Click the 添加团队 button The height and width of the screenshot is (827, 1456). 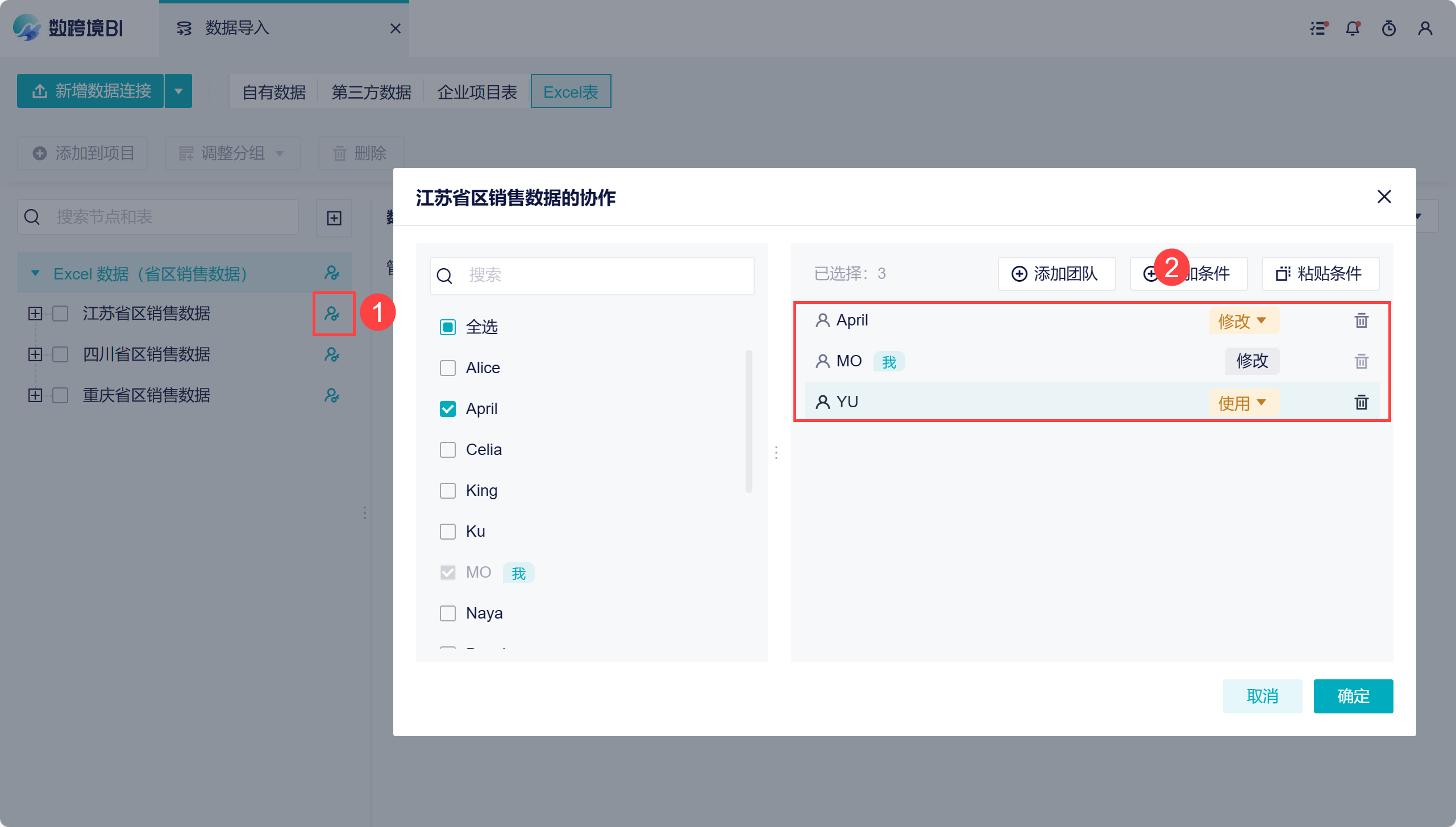[1056, 274]
